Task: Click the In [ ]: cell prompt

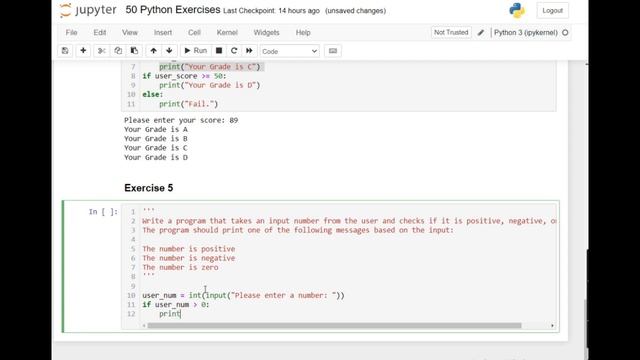Action: 103,211
